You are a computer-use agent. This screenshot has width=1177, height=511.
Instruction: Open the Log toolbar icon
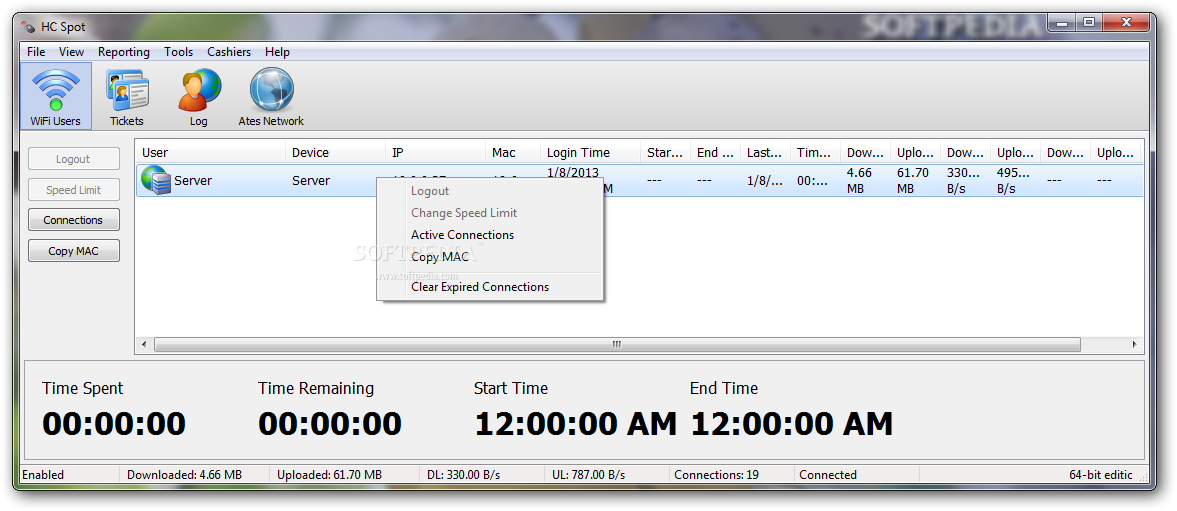click(x=199, y=96)
